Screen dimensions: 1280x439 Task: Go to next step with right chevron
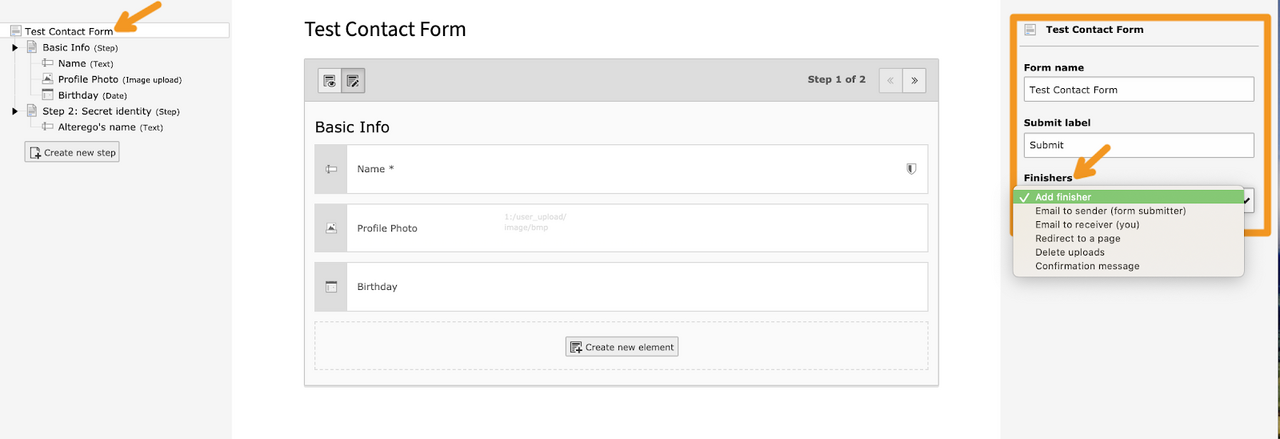[914, 80]
